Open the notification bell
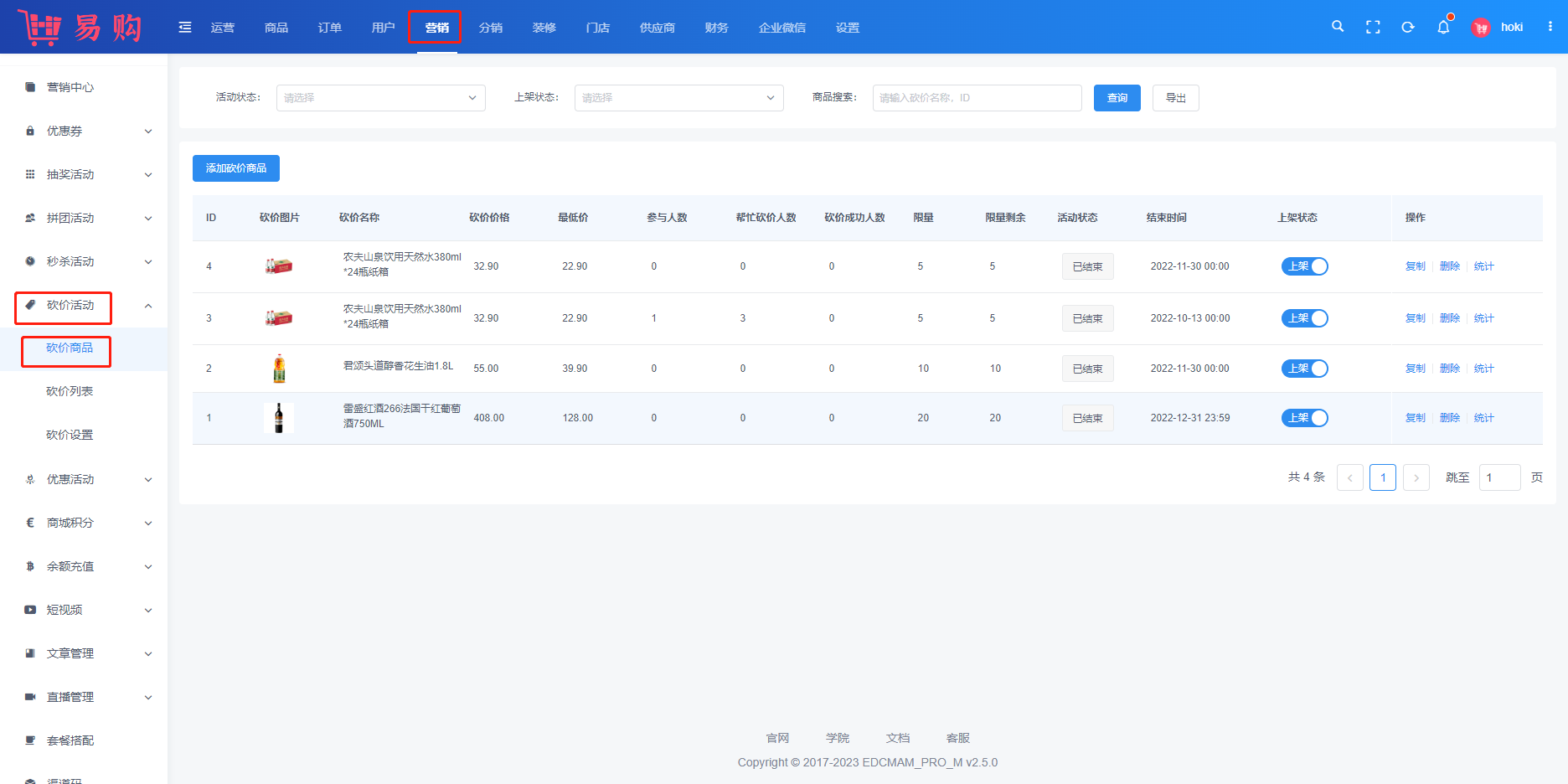 point(1443,27)
